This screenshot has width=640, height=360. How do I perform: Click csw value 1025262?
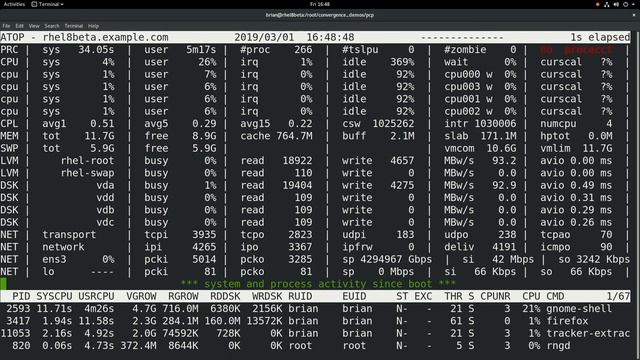[393, 124]
